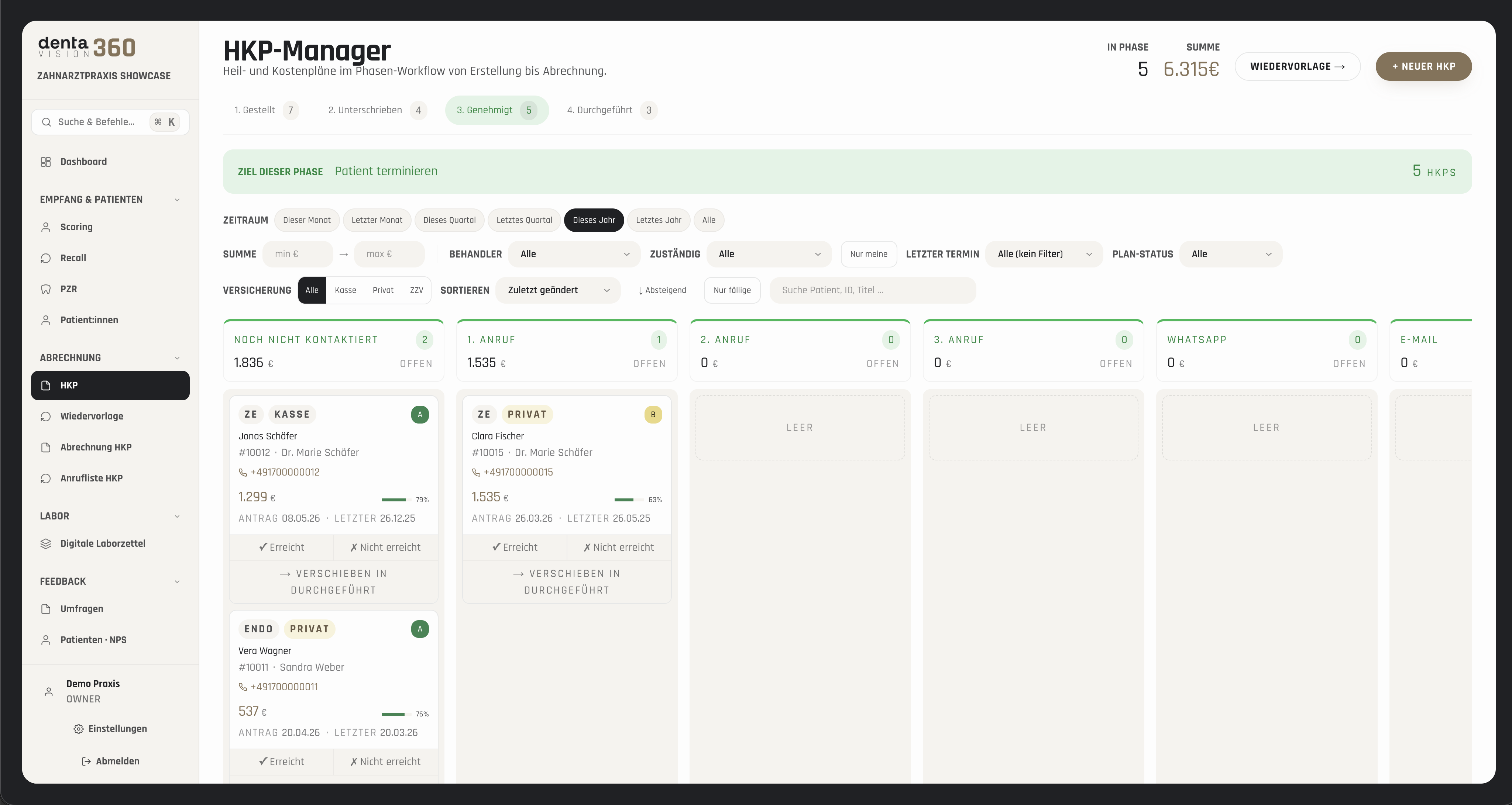Click the Digitale Laborzettel layers icon

(46, 544)
